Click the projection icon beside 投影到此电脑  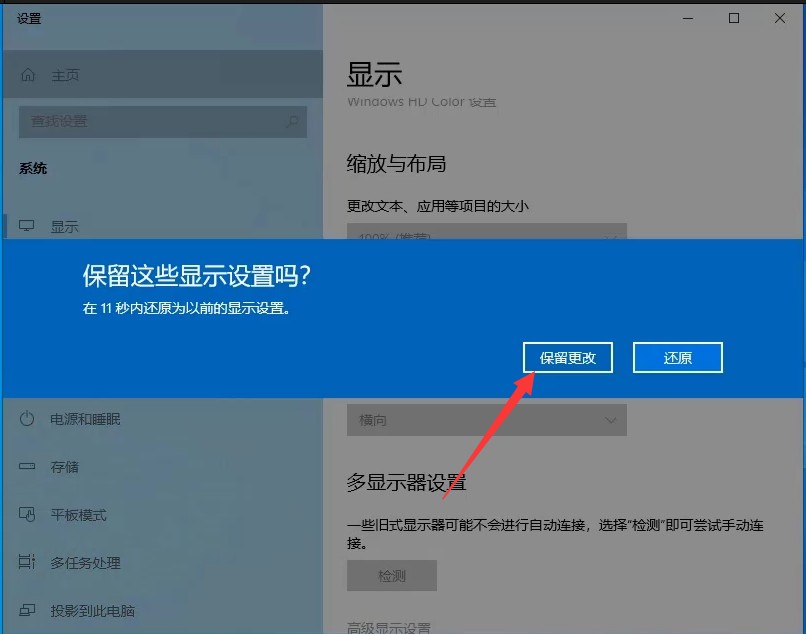pos(28,611)
